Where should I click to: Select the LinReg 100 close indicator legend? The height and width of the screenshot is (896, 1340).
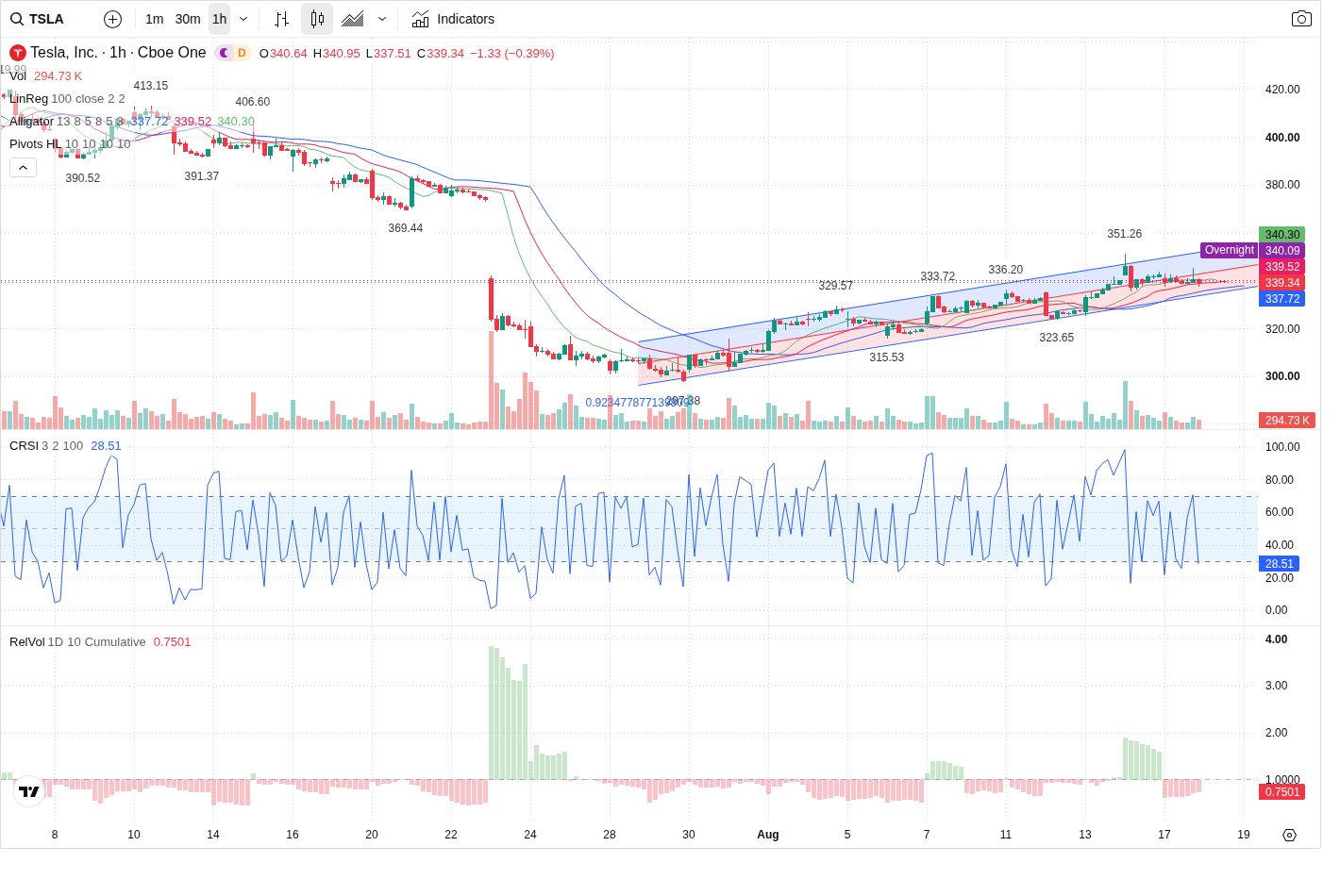coord(67,99)
